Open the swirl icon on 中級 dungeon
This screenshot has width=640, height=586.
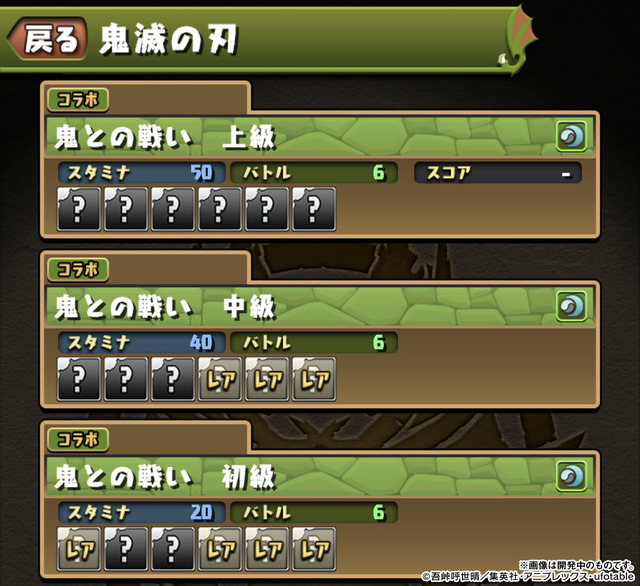pos(571,306)
